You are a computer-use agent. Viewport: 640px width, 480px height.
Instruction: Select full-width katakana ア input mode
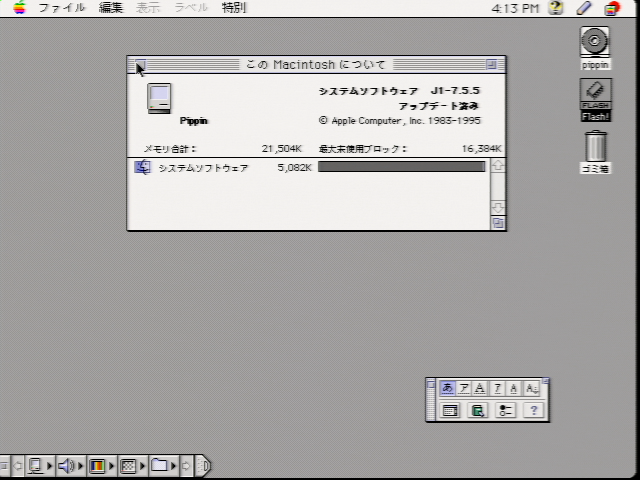[464, 388]
